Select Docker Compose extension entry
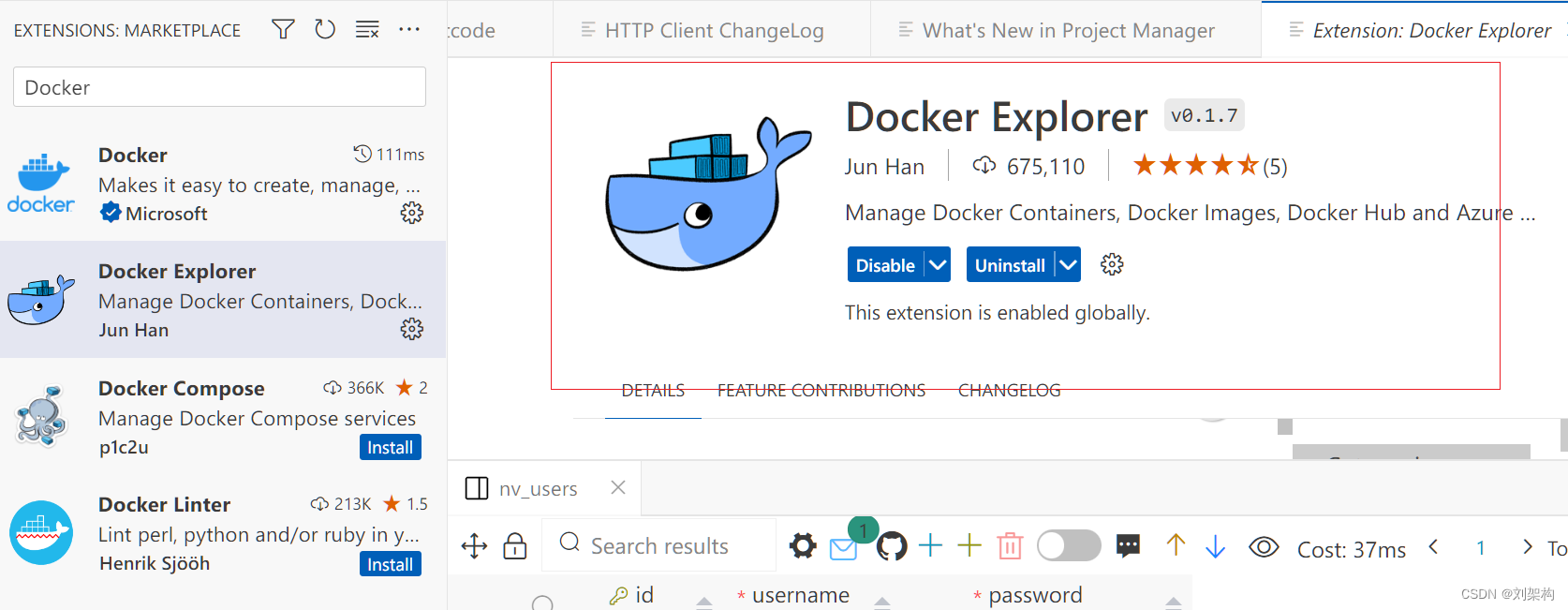The width and height of the screenshot is (1568, 610). pyautogui.click(x=223, y=416)
